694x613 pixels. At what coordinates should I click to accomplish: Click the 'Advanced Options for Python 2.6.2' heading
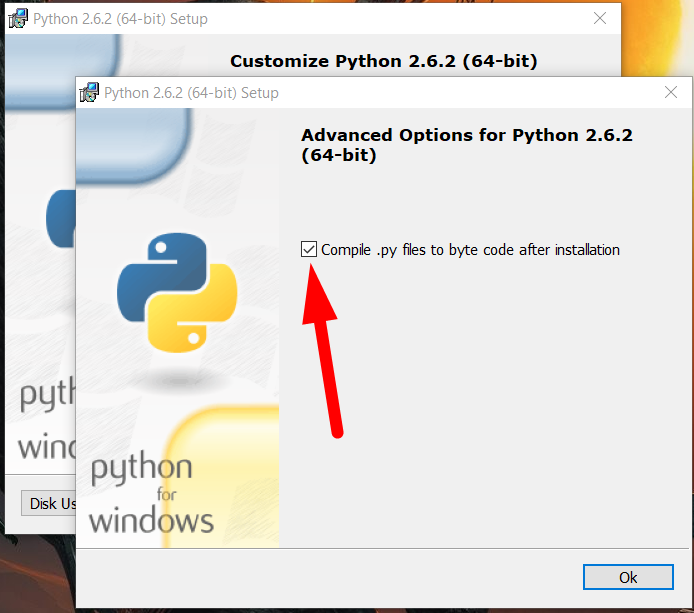click(x=467, y=145)
